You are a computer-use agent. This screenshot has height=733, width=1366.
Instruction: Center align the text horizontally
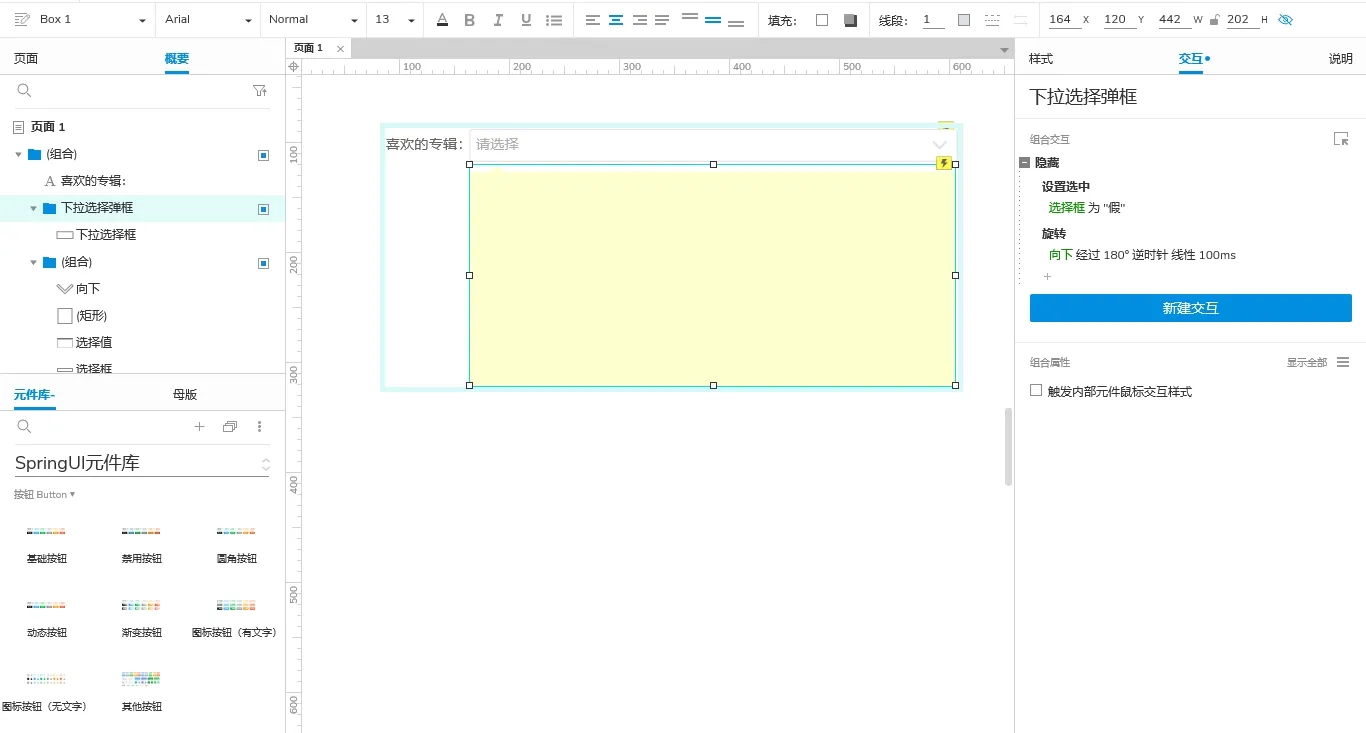[x=616, y=20]
